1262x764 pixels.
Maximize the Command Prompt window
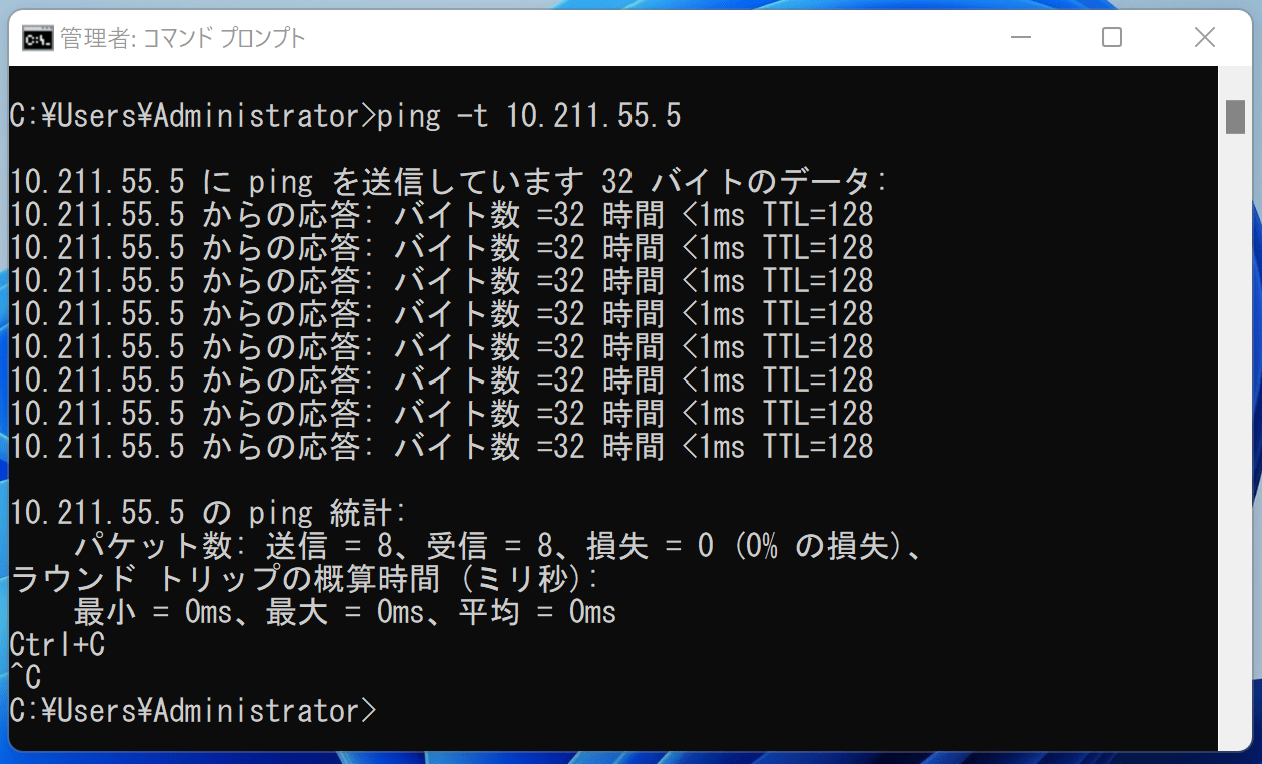pyautogui.click(x=1112, y=38)
